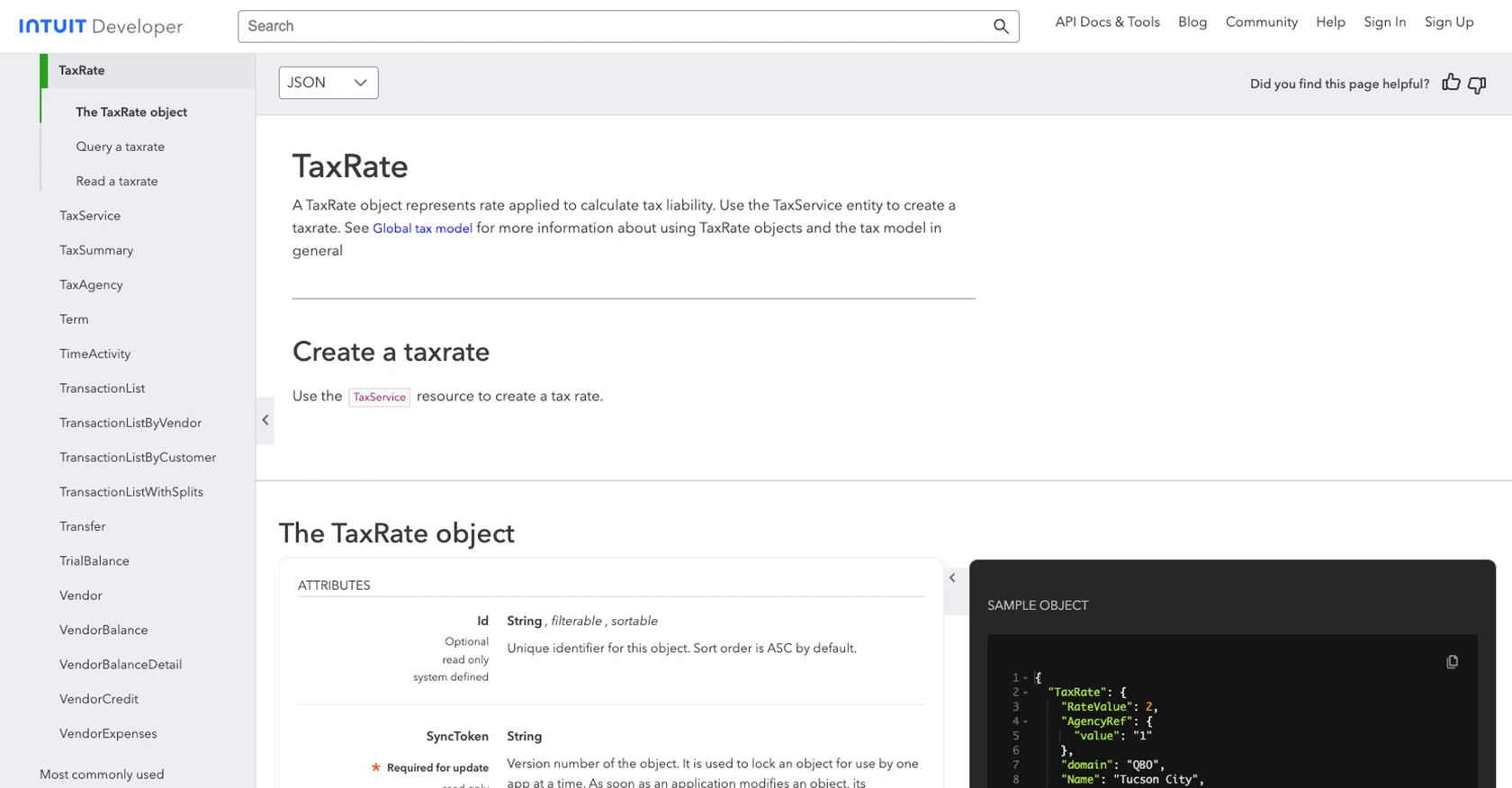Open TaxAgency in the sidebar
The height and width of the screenshot is (788, 1512).
[x=91, y=285]
